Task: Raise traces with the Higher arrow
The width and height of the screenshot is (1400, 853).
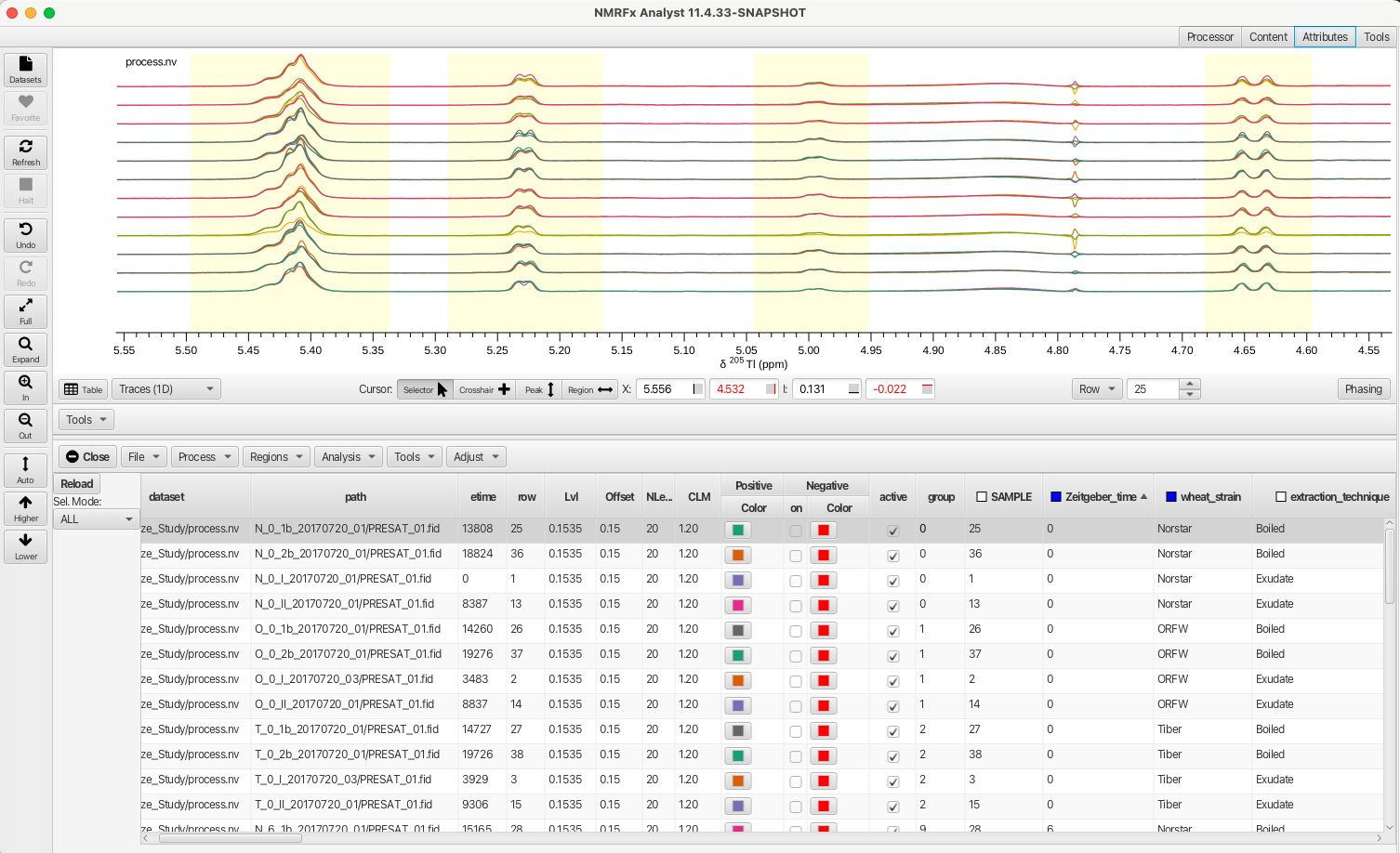Action: pos(26,507)
